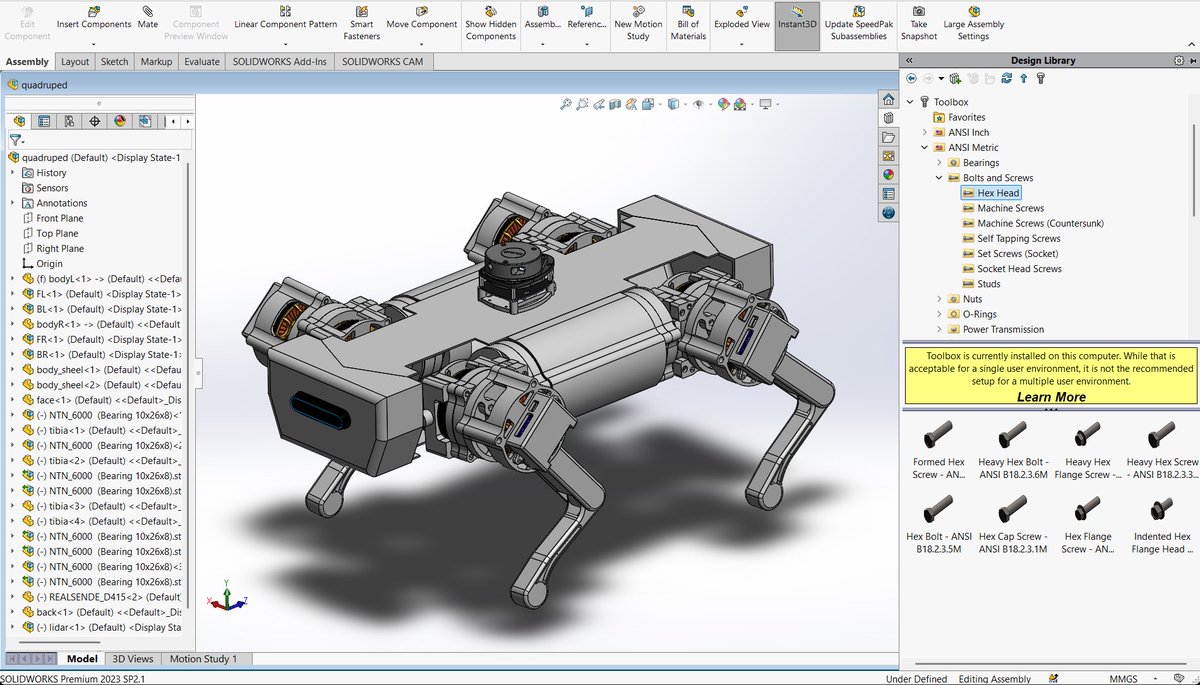Image resolution: width=1200 pixels, height=685 pixels.
Task: Switch to the Evaluate tab
Action: (201, 61)
